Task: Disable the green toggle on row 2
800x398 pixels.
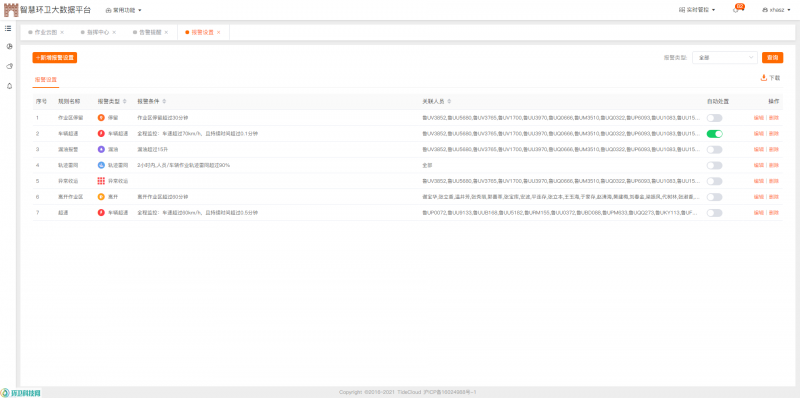Action: (714, 134)
